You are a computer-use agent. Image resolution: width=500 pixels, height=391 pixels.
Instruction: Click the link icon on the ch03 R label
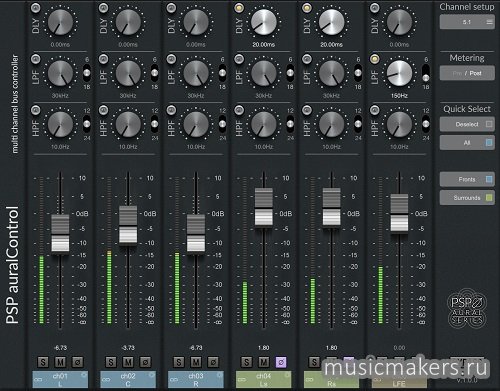pyautogui.click(x=174, y=379)
